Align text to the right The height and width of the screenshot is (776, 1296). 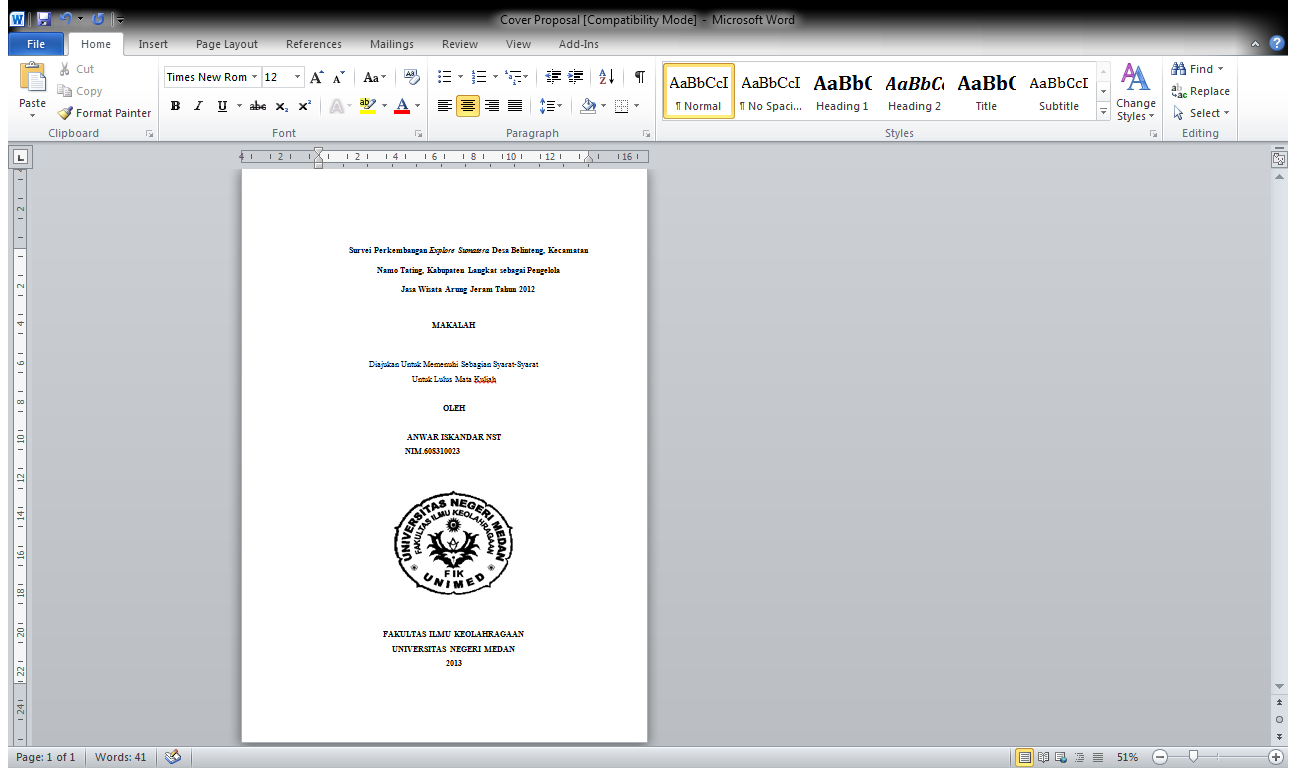click(491, 106)
